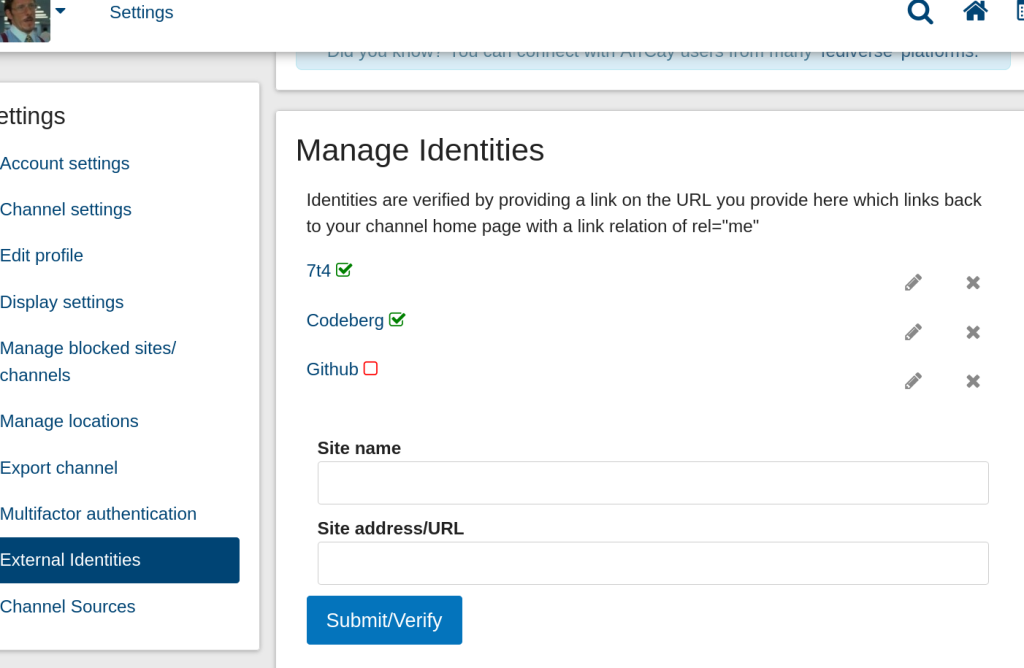The width and height of the screenshot is (1024, 668).
Task: Edit the 7t4 identity with pencil
Action: tap(913, 283)
